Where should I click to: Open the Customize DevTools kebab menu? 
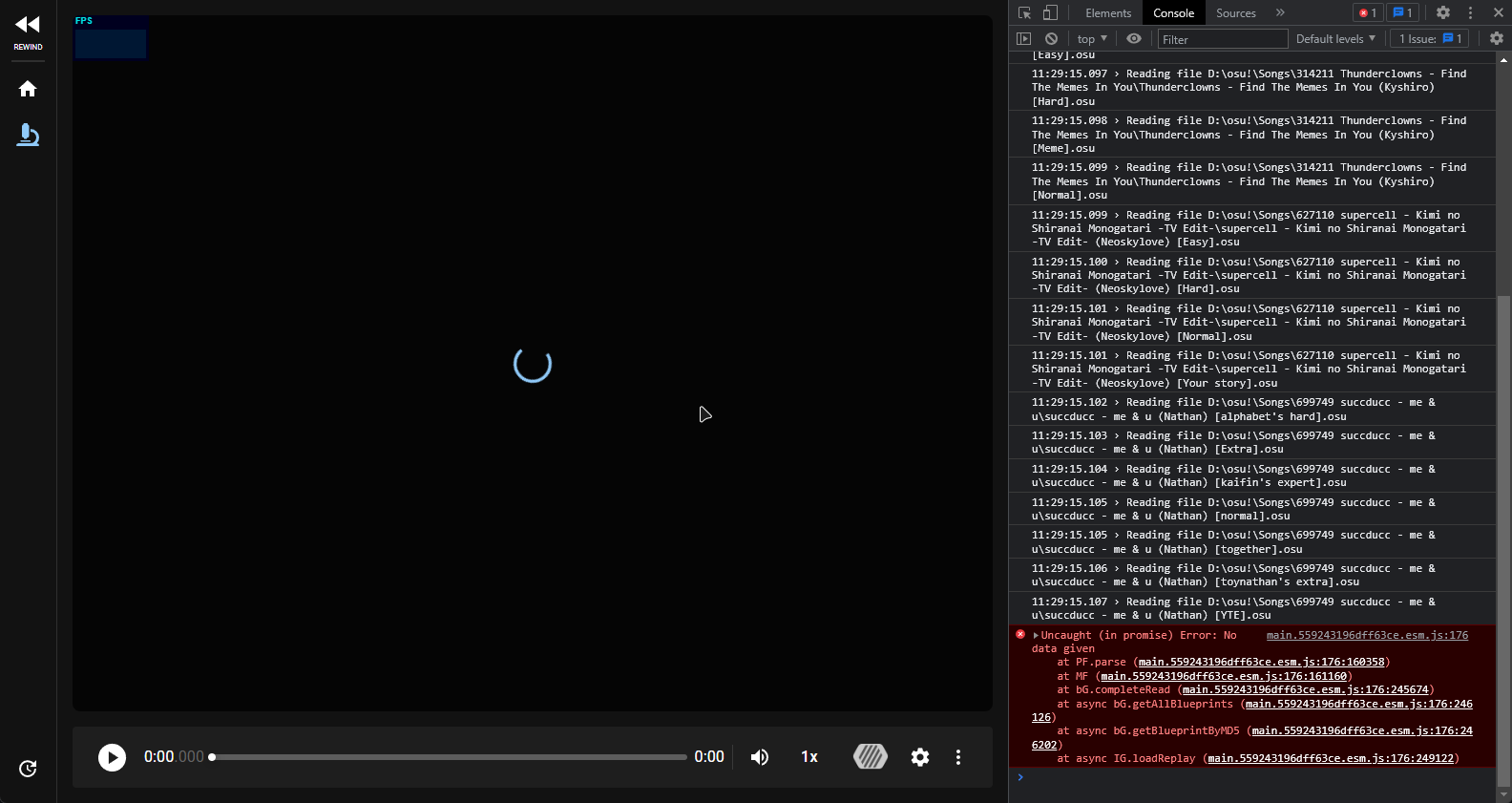[1470, 12]
